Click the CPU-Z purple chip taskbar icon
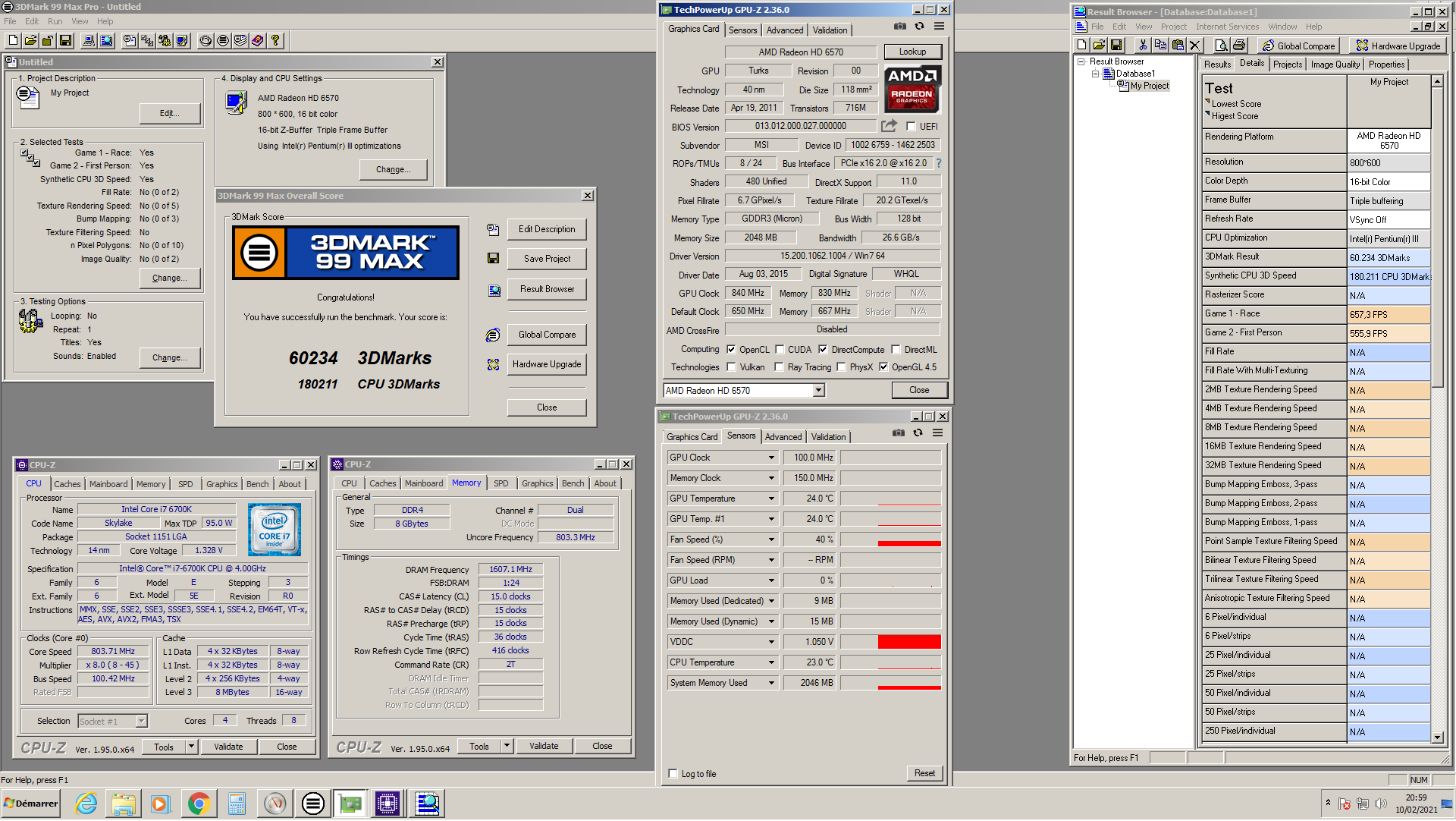Viewport: 1456px width, 821px height. 387,804
